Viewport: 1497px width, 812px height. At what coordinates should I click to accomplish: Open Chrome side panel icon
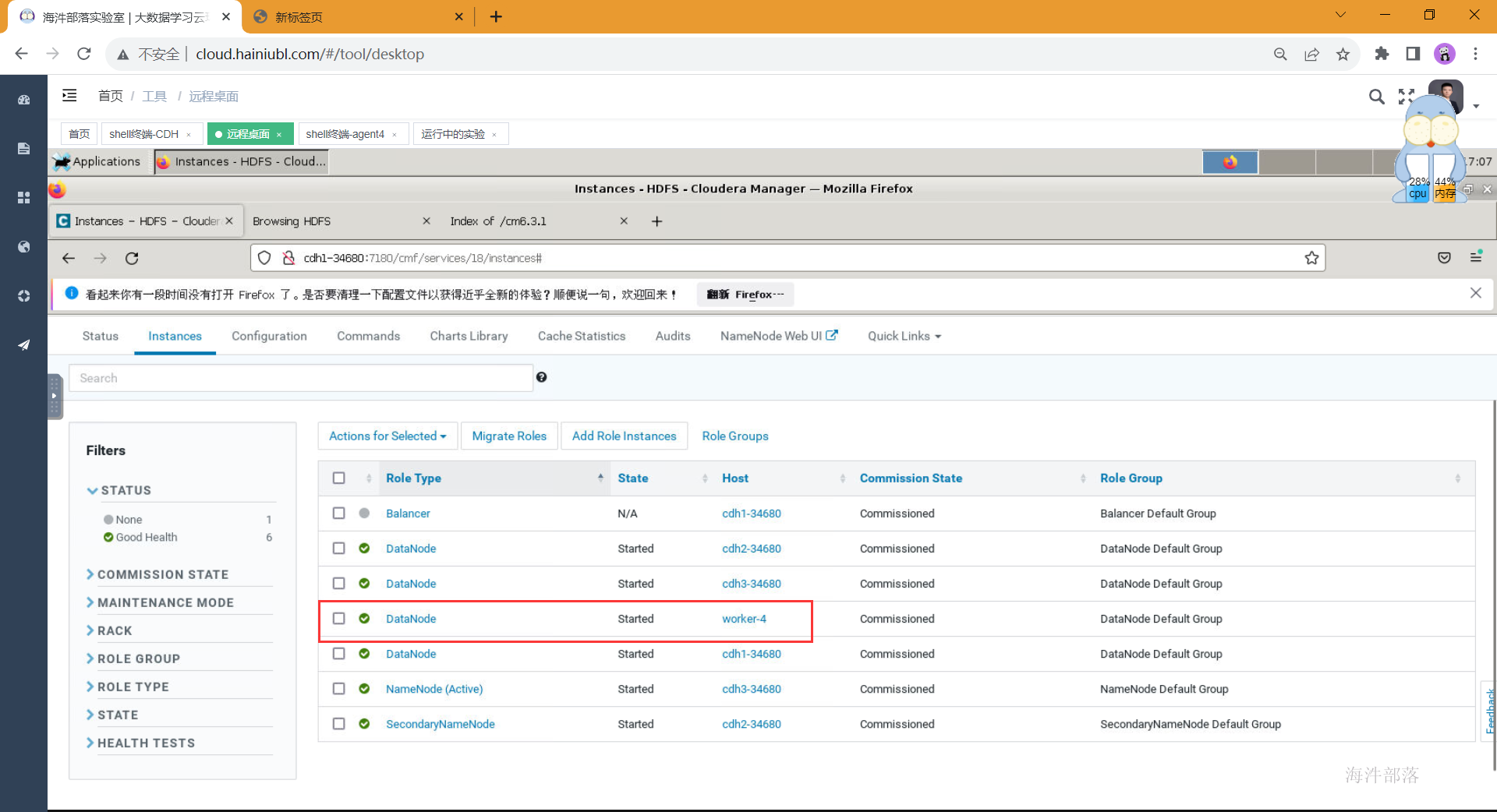1413,54
